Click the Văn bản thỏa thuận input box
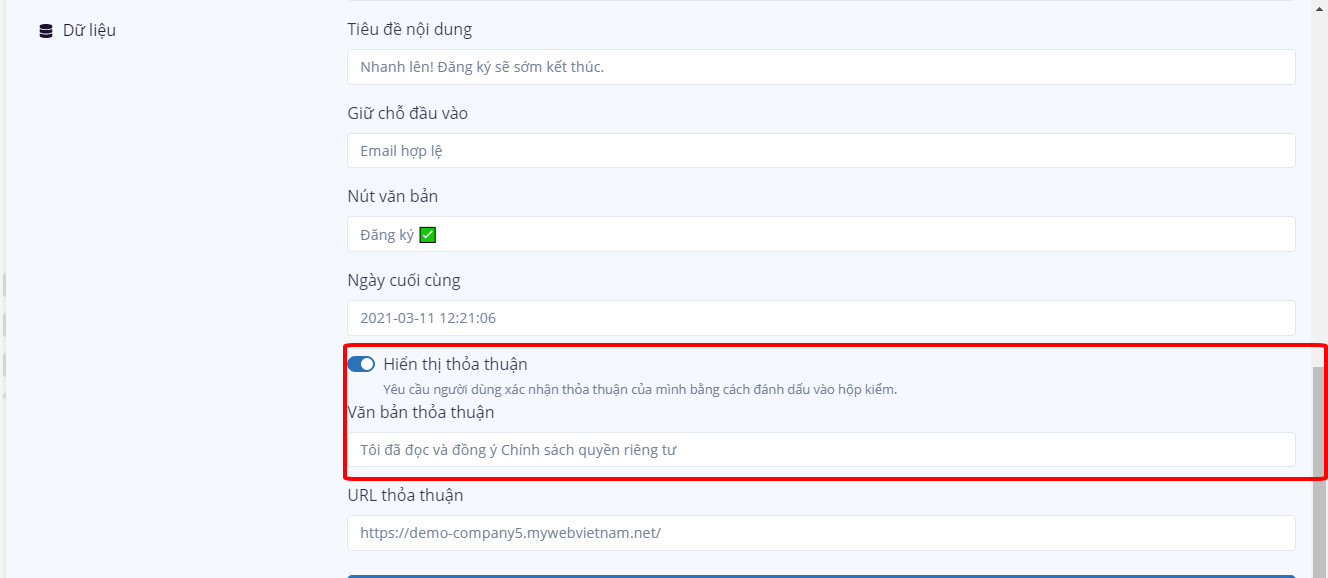Viewport: 1328px width, 578px height. click(821, 449)
